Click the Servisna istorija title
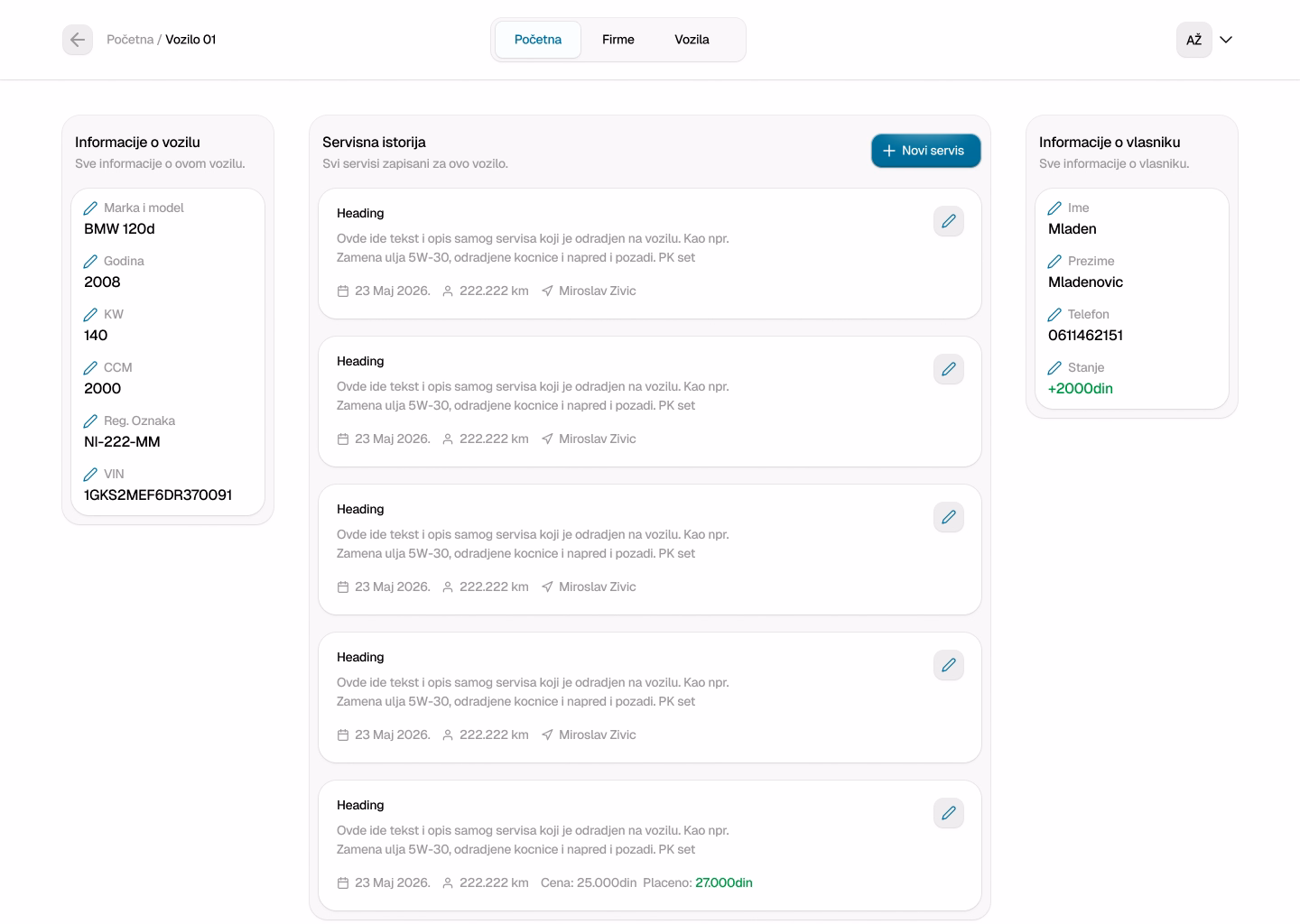 [374, 143]
